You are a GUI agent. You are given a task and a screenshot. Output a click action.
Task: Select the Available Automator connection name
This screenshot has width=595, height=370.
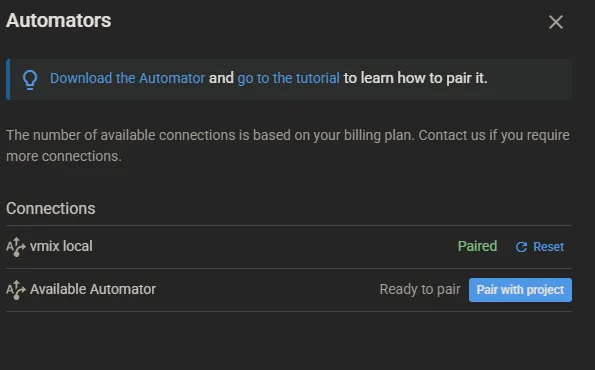(93, 289)
